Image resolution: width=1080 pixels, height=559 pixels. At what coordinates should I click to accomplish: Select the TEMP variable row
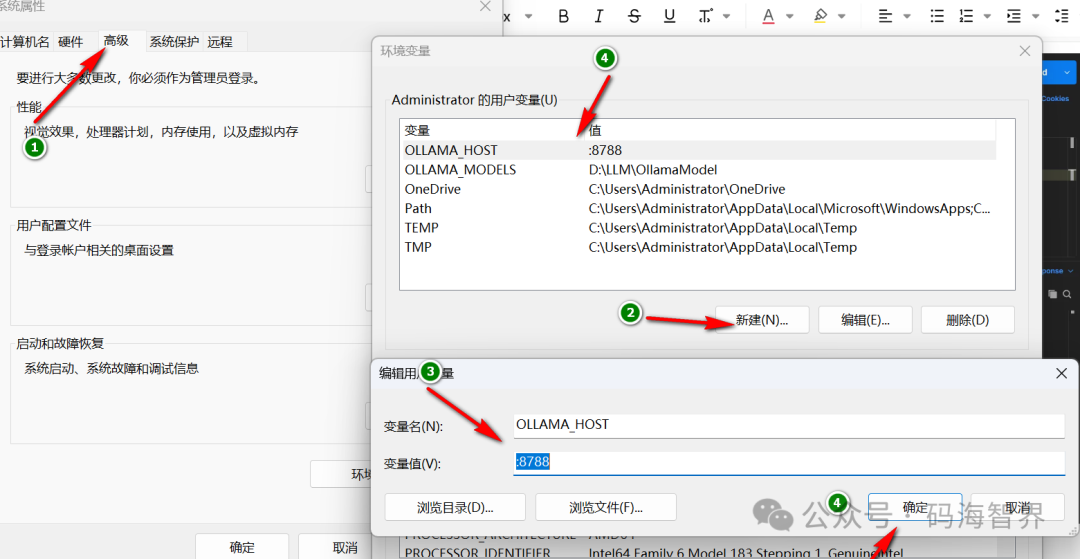(x=699, y=227)
